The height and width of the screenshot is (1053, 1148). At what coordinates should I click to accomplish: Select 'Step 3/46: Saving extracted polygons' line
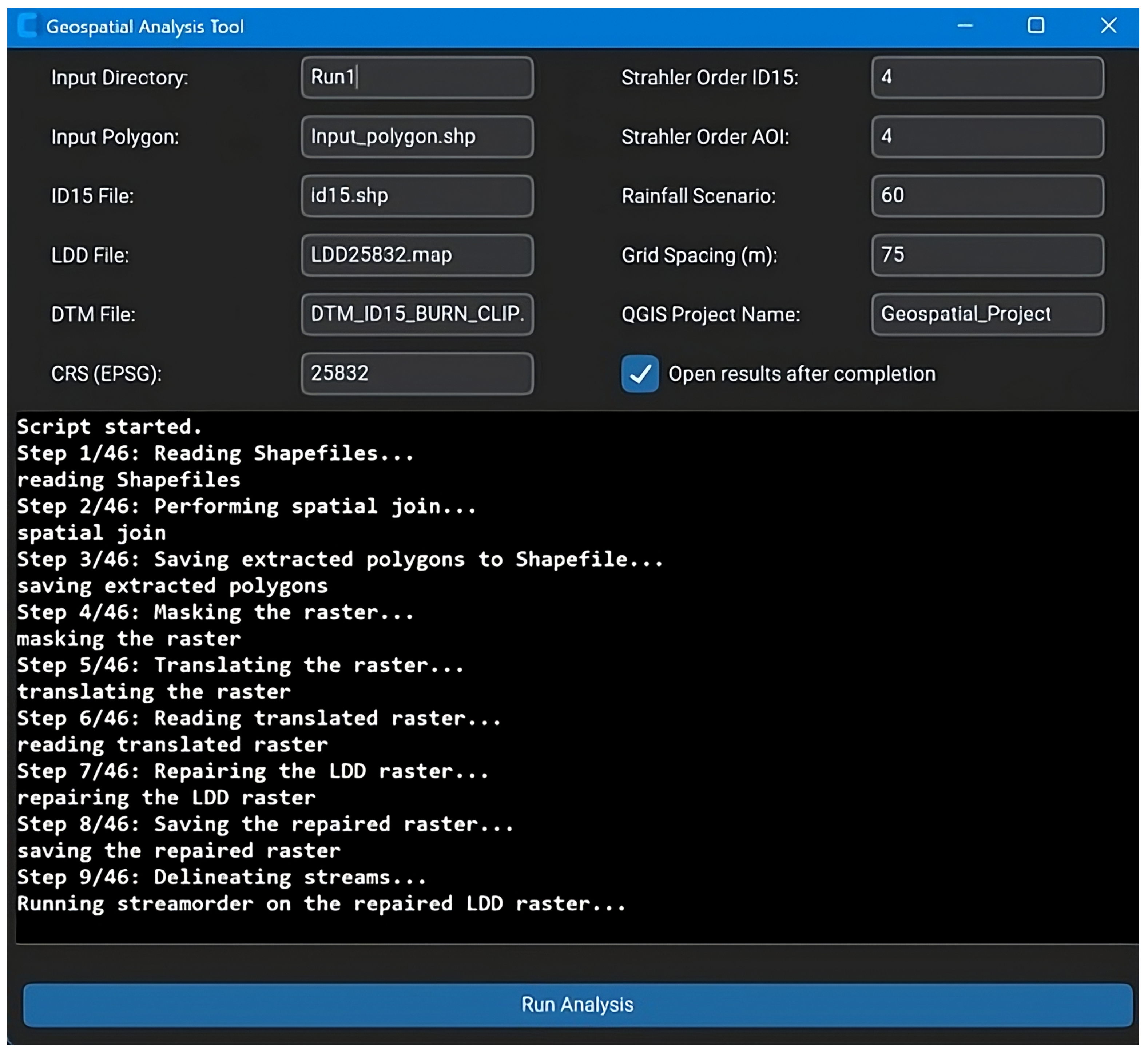(340, 560)
